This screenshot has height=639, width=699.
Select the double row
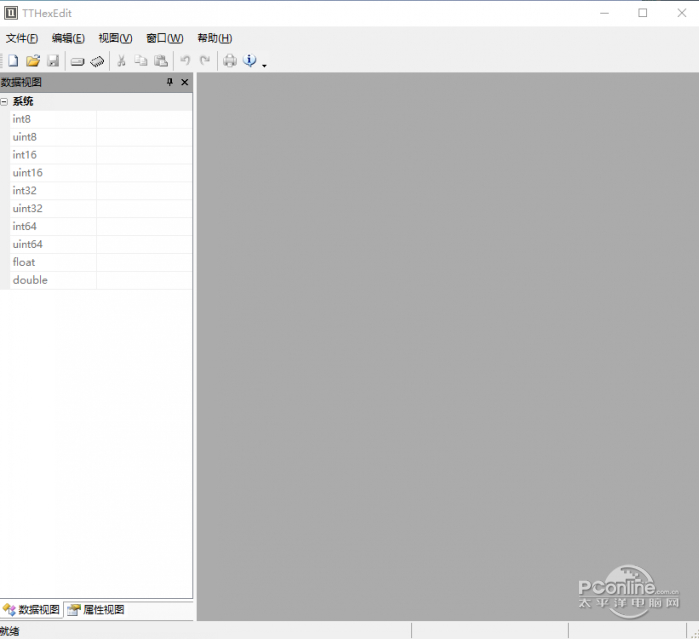coord(101,280)
